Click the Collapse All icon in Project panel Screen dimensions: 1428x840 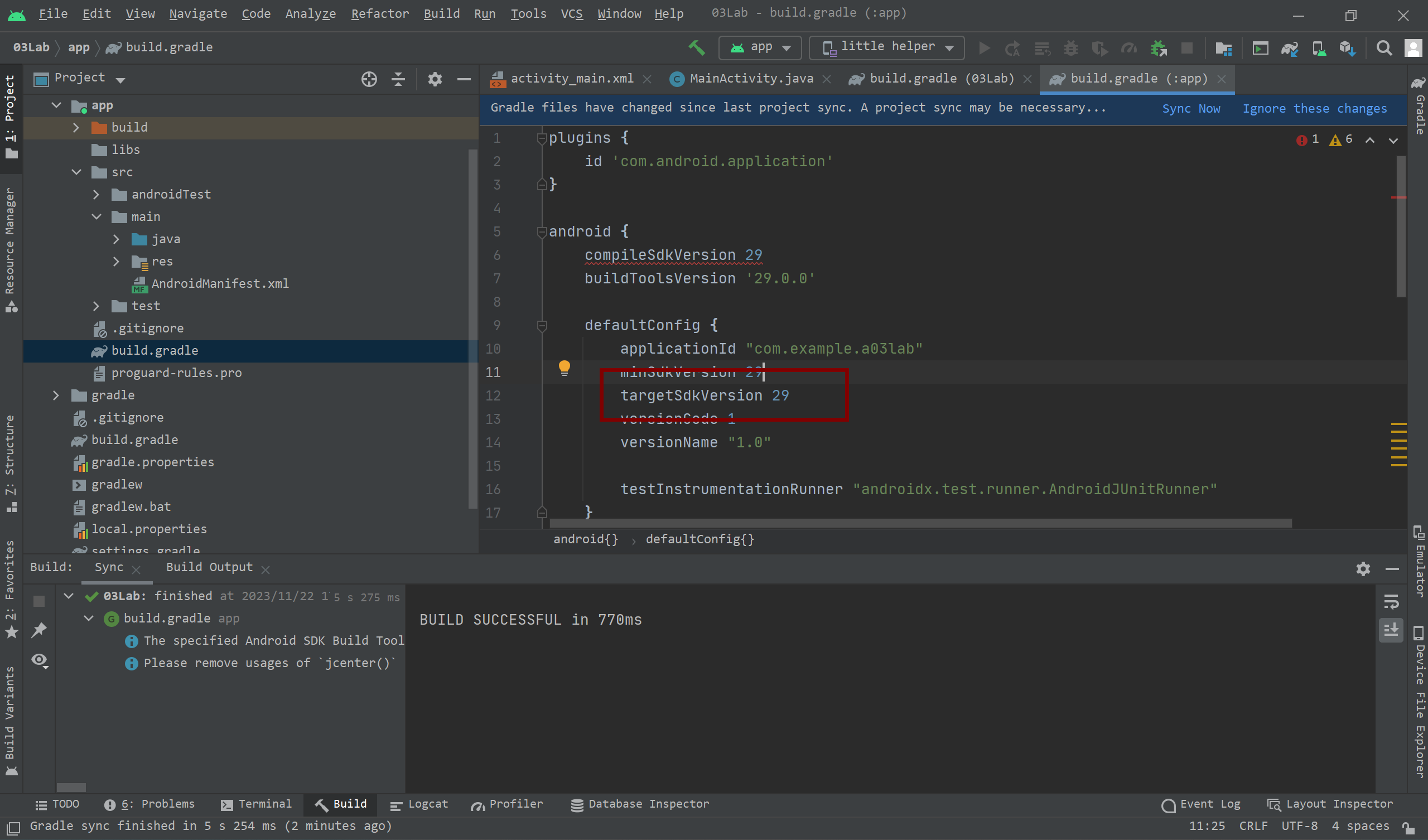click(x=398, y=79)
